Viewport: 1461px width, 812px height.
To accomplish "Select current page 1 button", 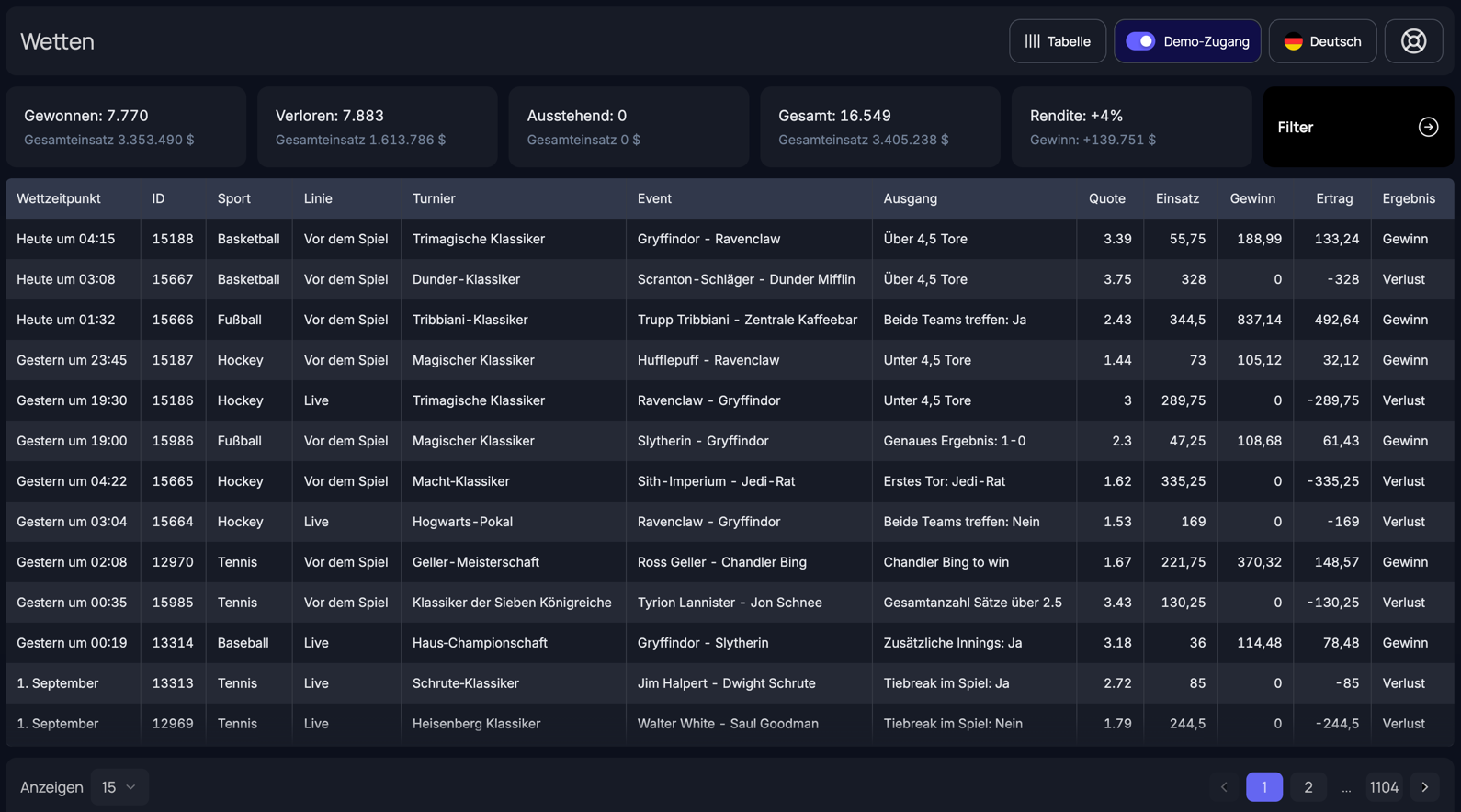I will [1263, 787].
